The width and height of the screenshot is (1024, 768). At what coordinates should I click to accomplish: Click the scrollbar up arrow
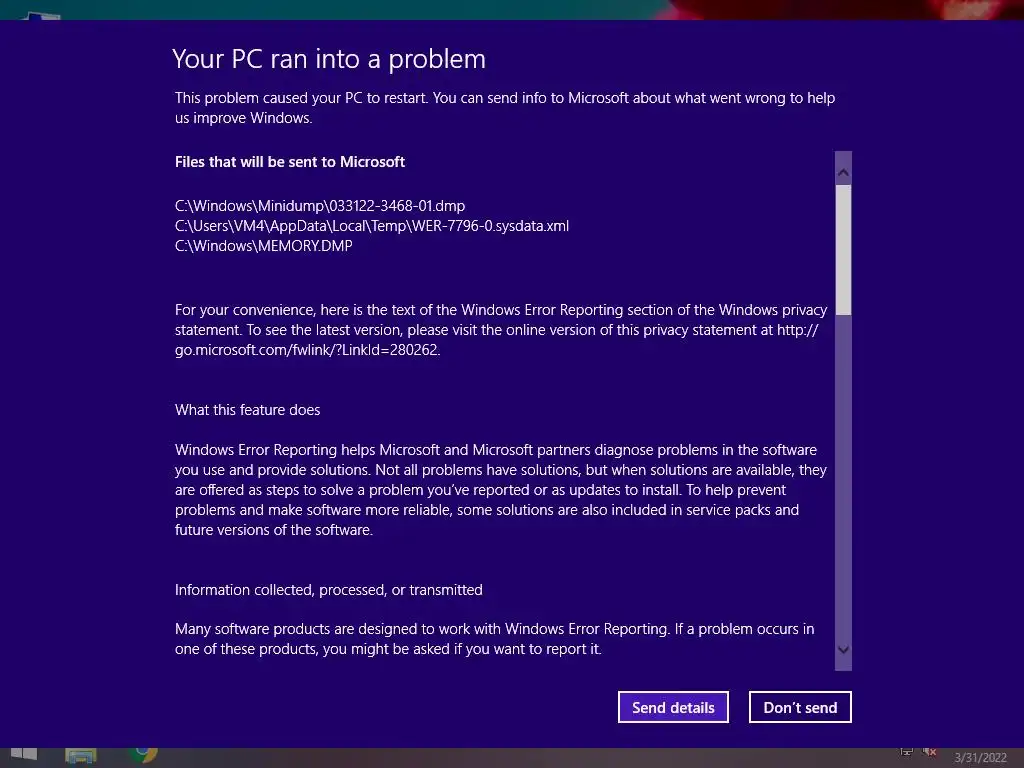coord(843,172)
